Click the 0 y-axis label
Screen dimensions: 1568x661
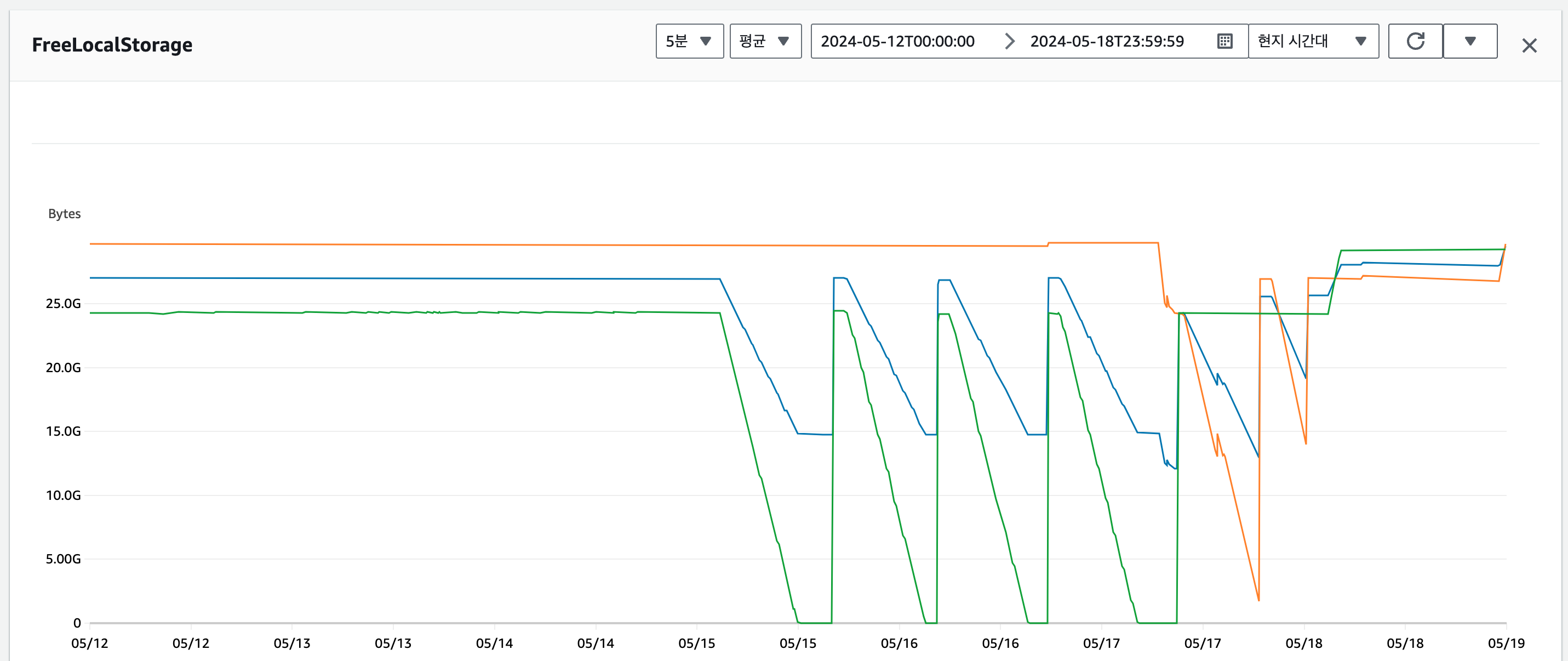pos(77,623)
